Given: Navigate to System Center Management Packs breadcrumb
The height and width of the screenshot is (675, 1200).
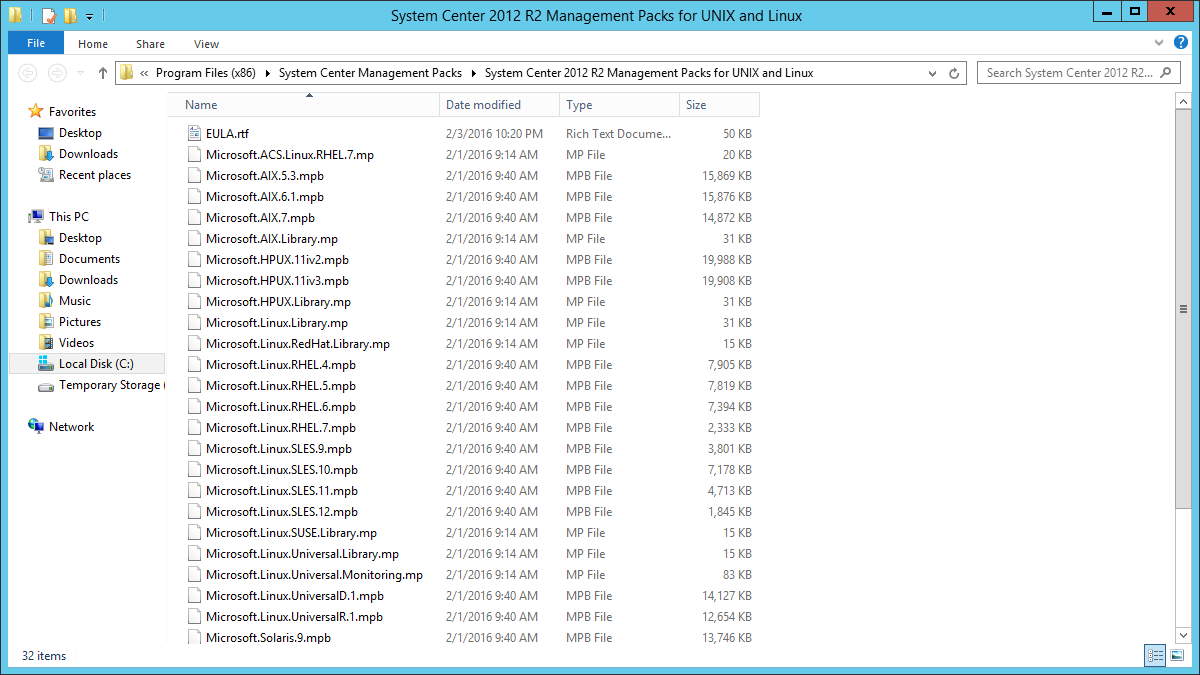Looking at the screenshot, I should pos(371,73).
